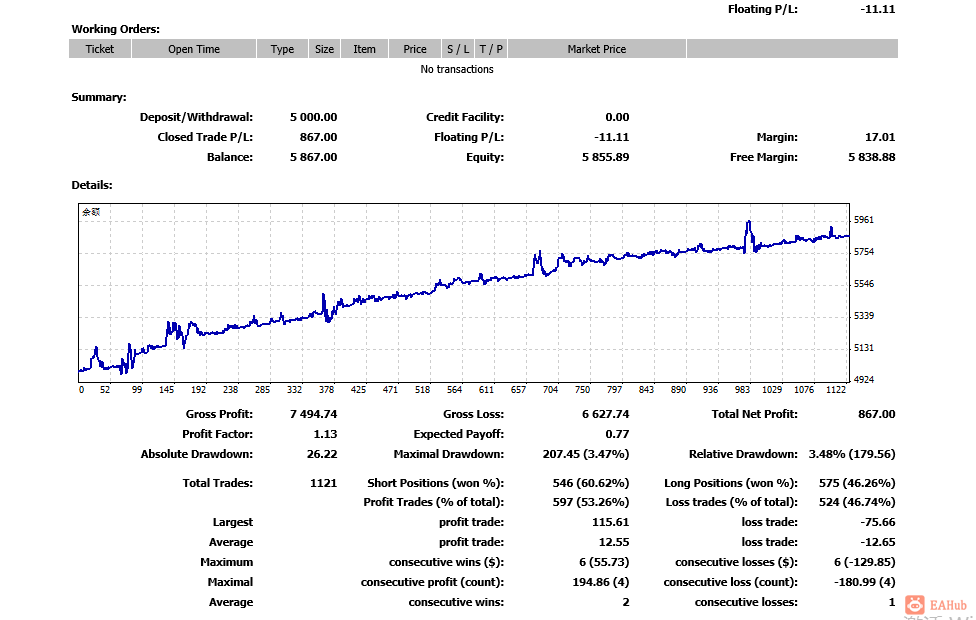
Task: Click the Item column header
Action: [364, 49]
